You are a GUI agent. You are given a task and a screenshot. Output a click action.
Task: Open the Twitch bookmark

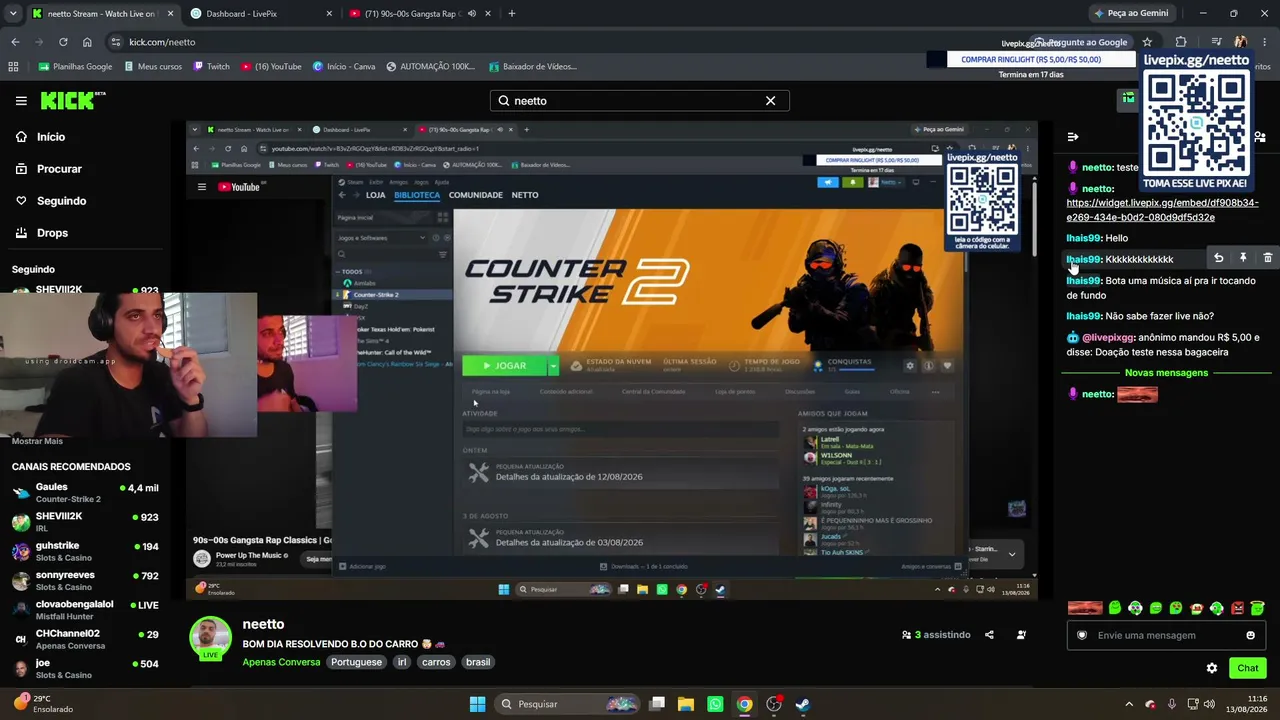211,67
